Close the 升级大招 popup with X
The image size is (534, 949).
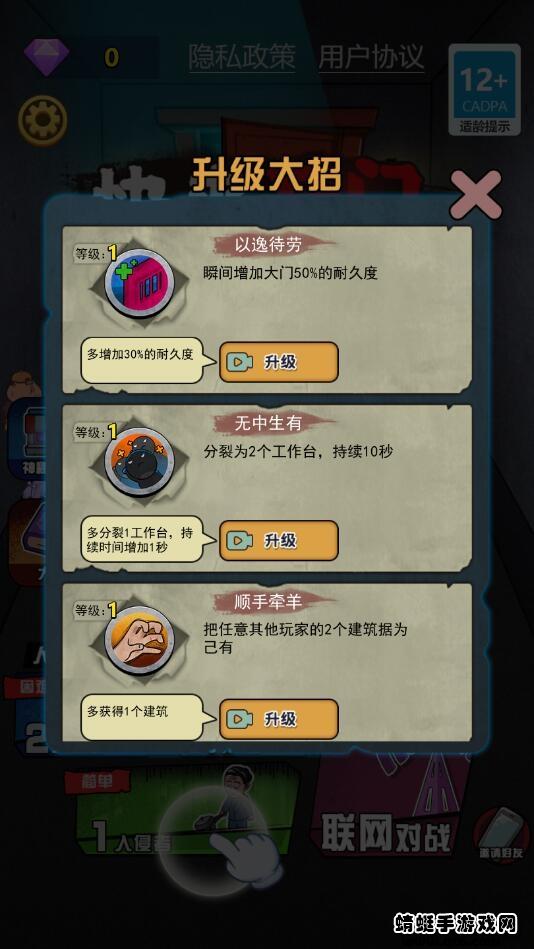476,195
